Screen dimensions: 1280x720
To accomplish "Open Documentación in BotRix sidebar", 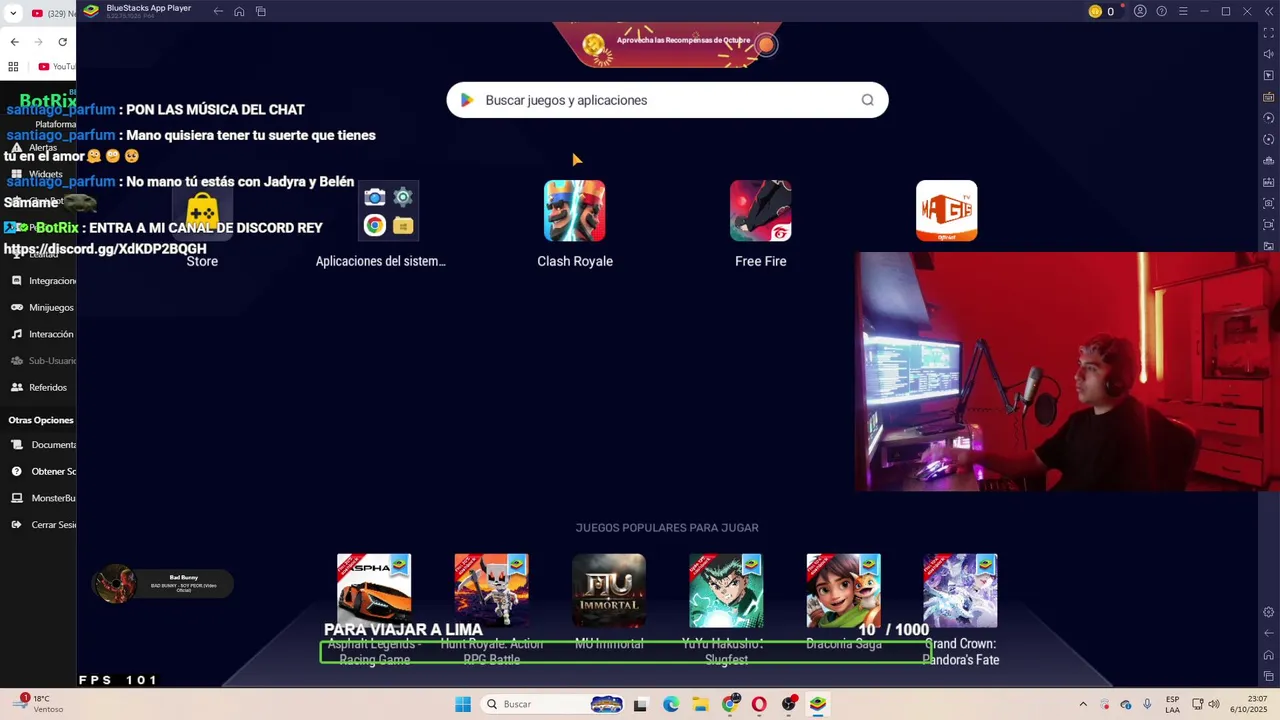I will tap(43, 445).
